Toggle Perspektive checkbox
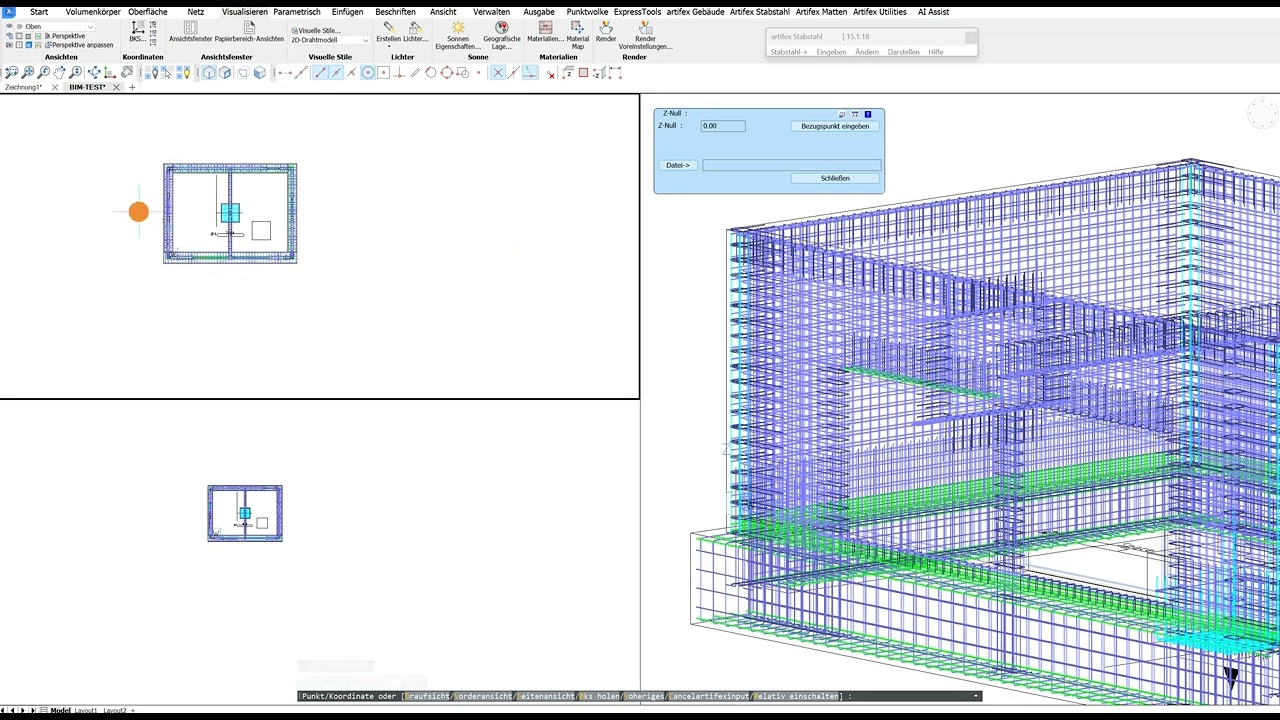 [39, 36]
